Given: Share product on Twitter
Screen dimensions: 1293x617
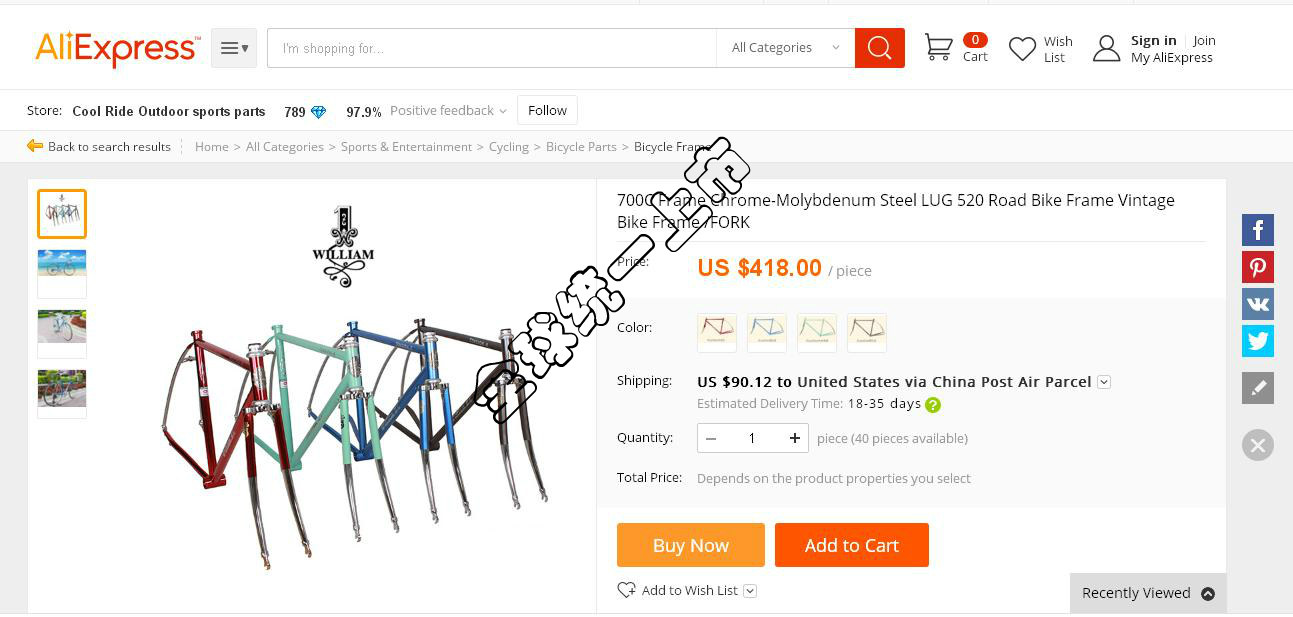Looking at the screenshot, I should point(1258,341).
